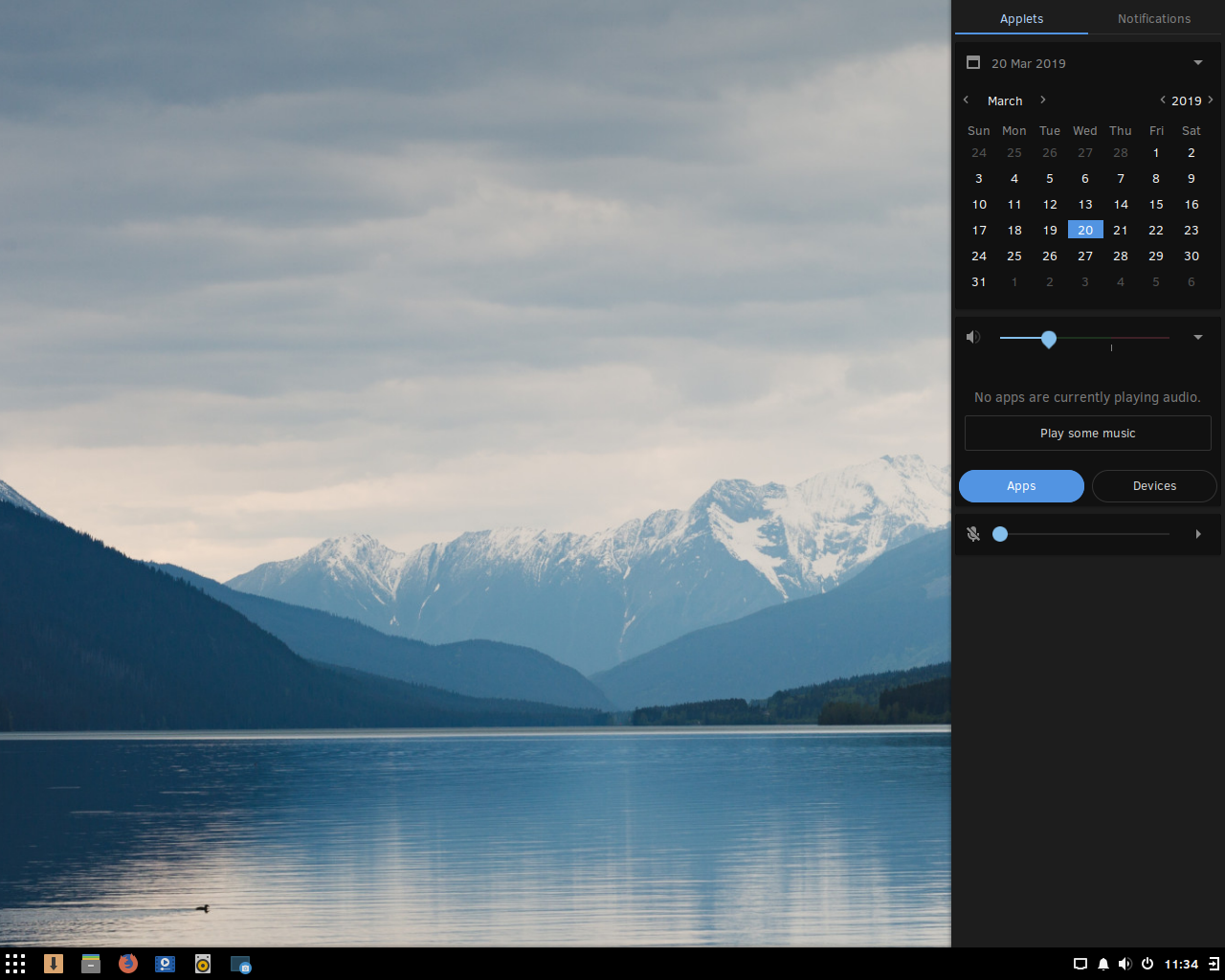
Task: Collapse the calendar applet using its header arrow
Action: (1198, 63)
